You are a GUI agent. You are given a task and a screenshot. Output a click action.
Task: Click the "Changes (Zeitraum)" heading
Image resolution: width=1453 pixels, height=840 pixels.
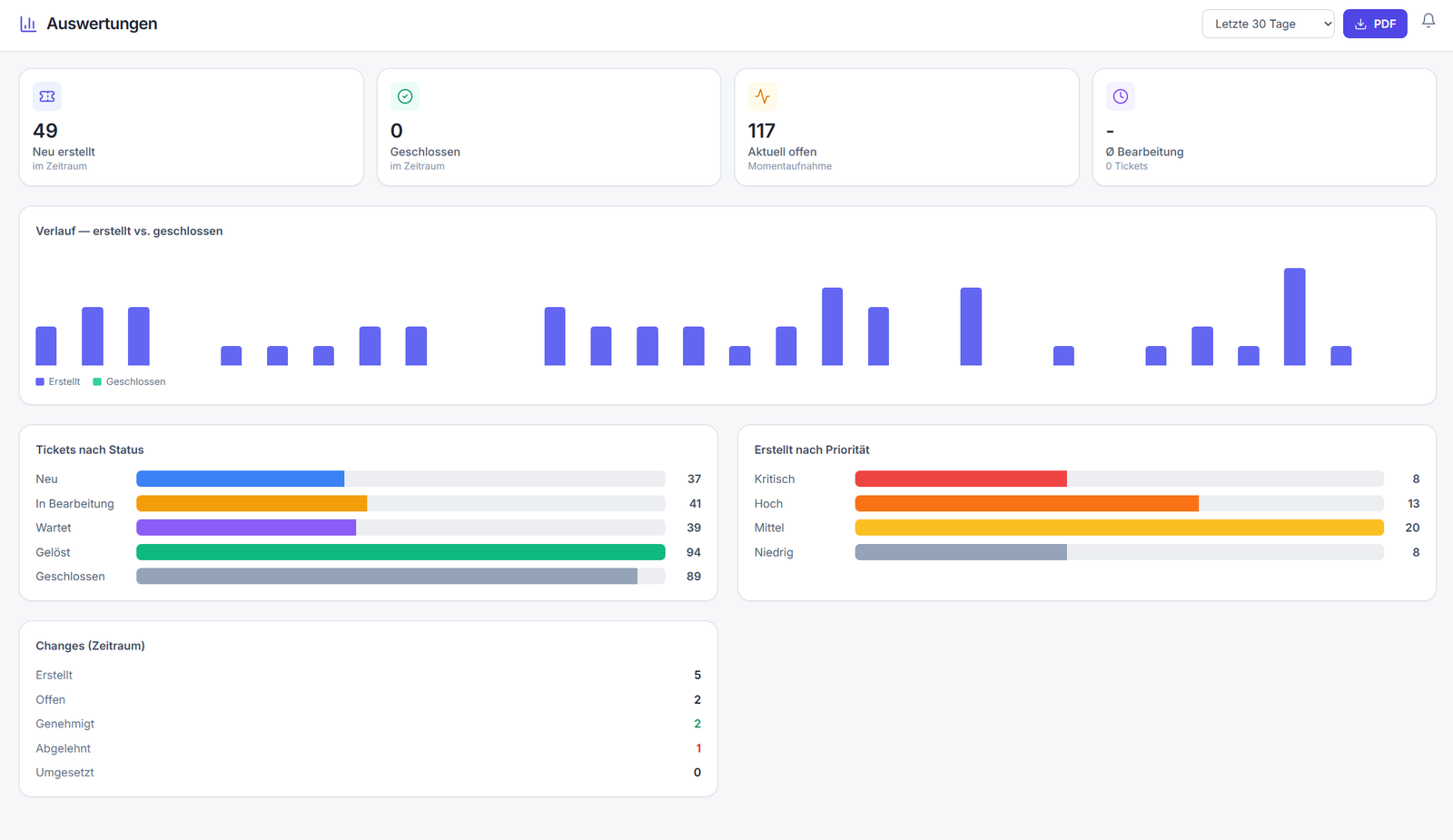90,646
